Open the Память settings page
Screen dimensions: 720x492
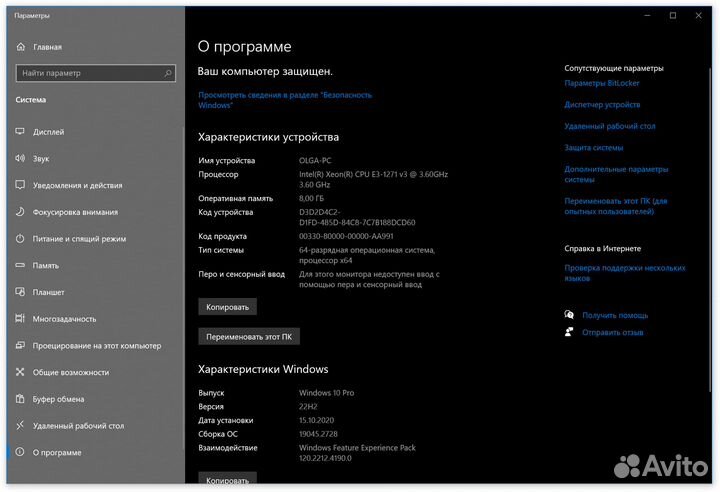pyautogui.click(x=45, y=265)
